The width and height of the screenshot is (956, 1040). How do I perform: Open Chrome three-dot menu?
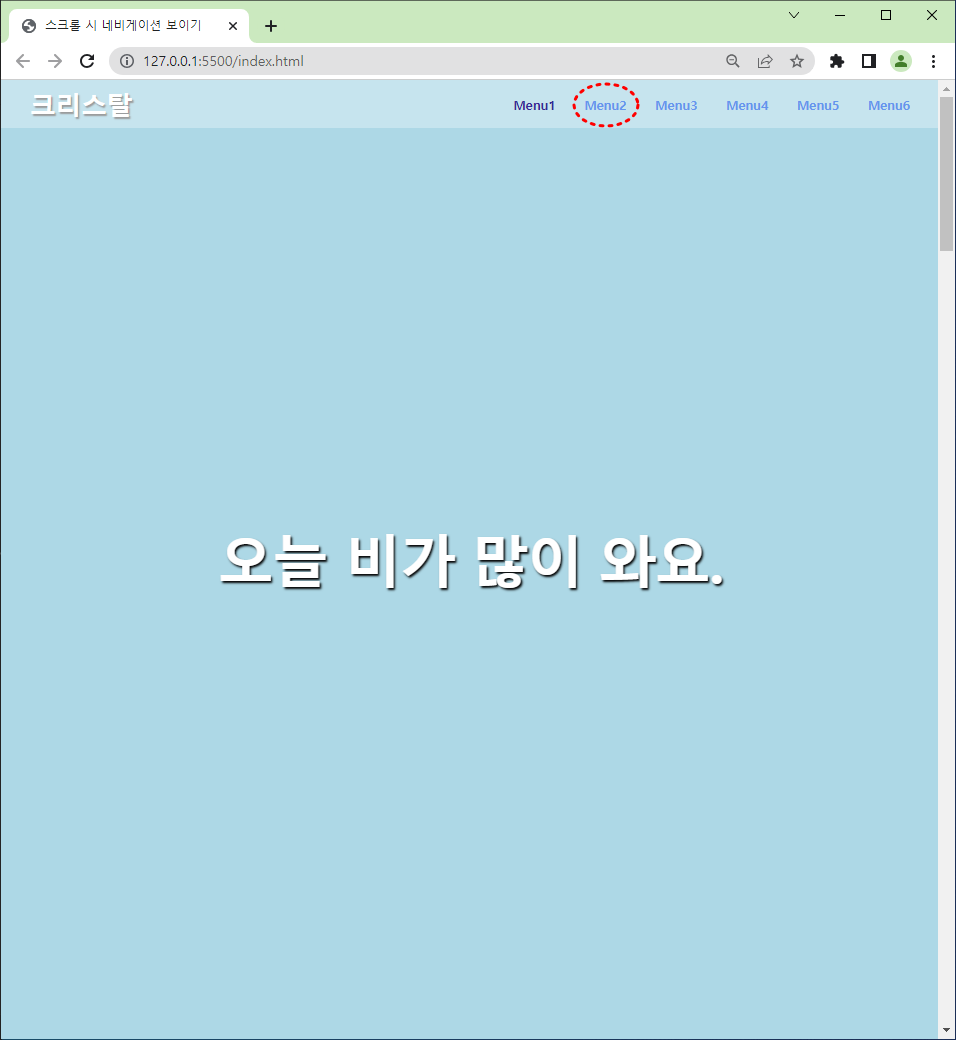tap(933, 61)
